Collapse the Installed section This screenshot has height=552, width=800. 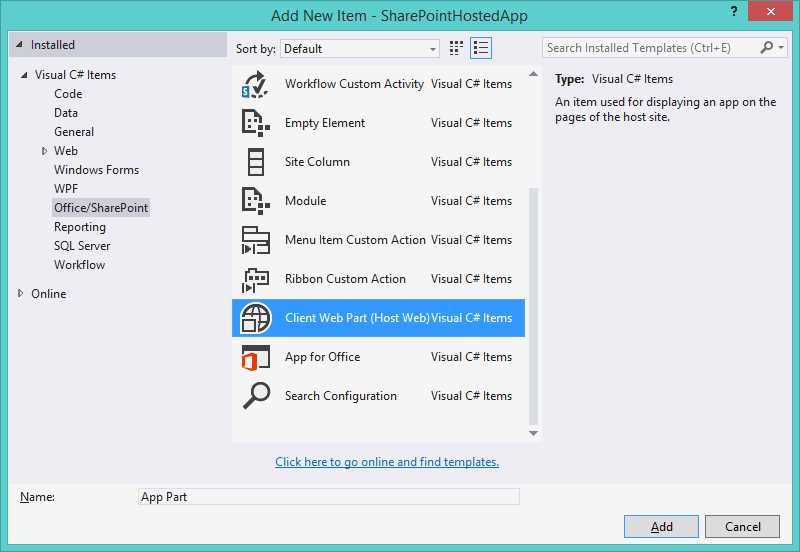pyautogui.click(x=19, y=45)
